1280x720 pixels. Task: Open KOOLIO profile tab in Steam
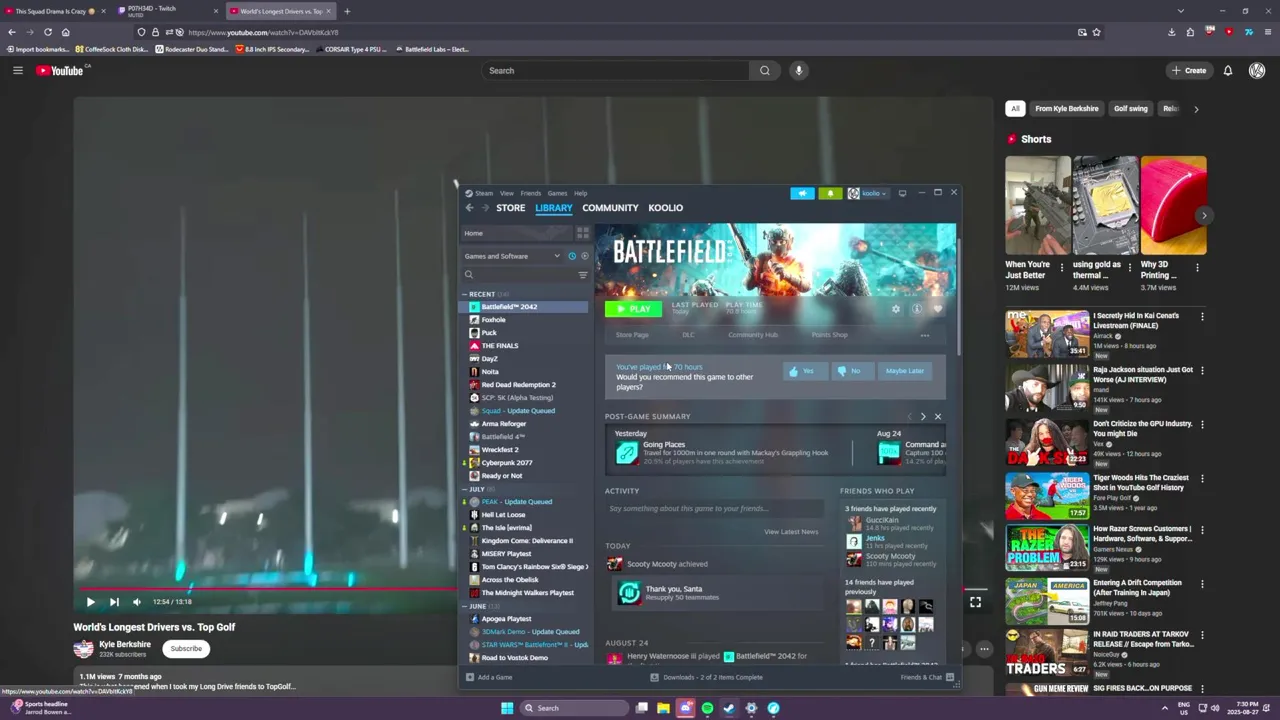point(666,208)
